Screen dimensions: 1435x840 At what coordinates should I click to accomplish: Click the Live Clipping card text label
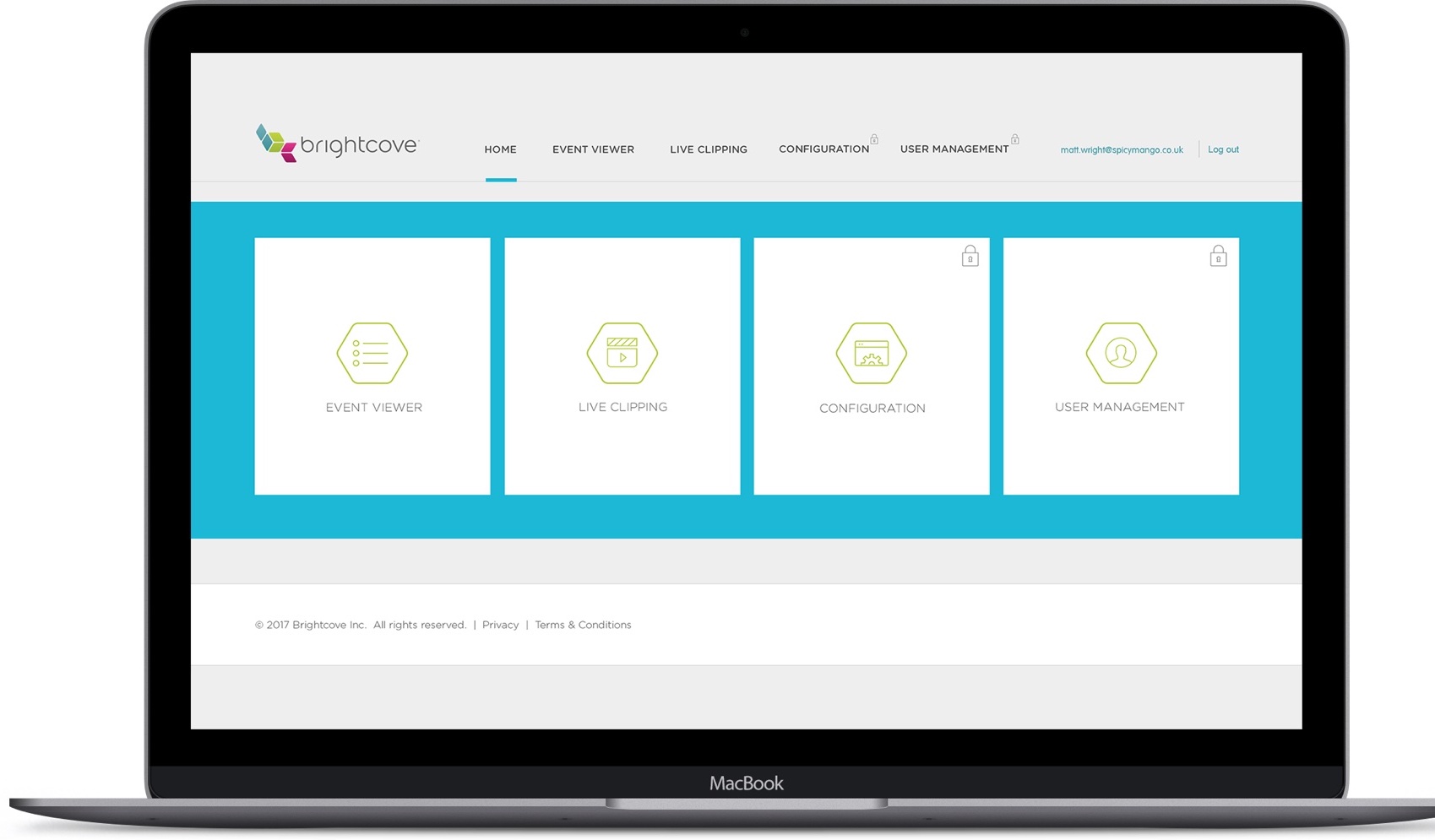click(622, 407)
